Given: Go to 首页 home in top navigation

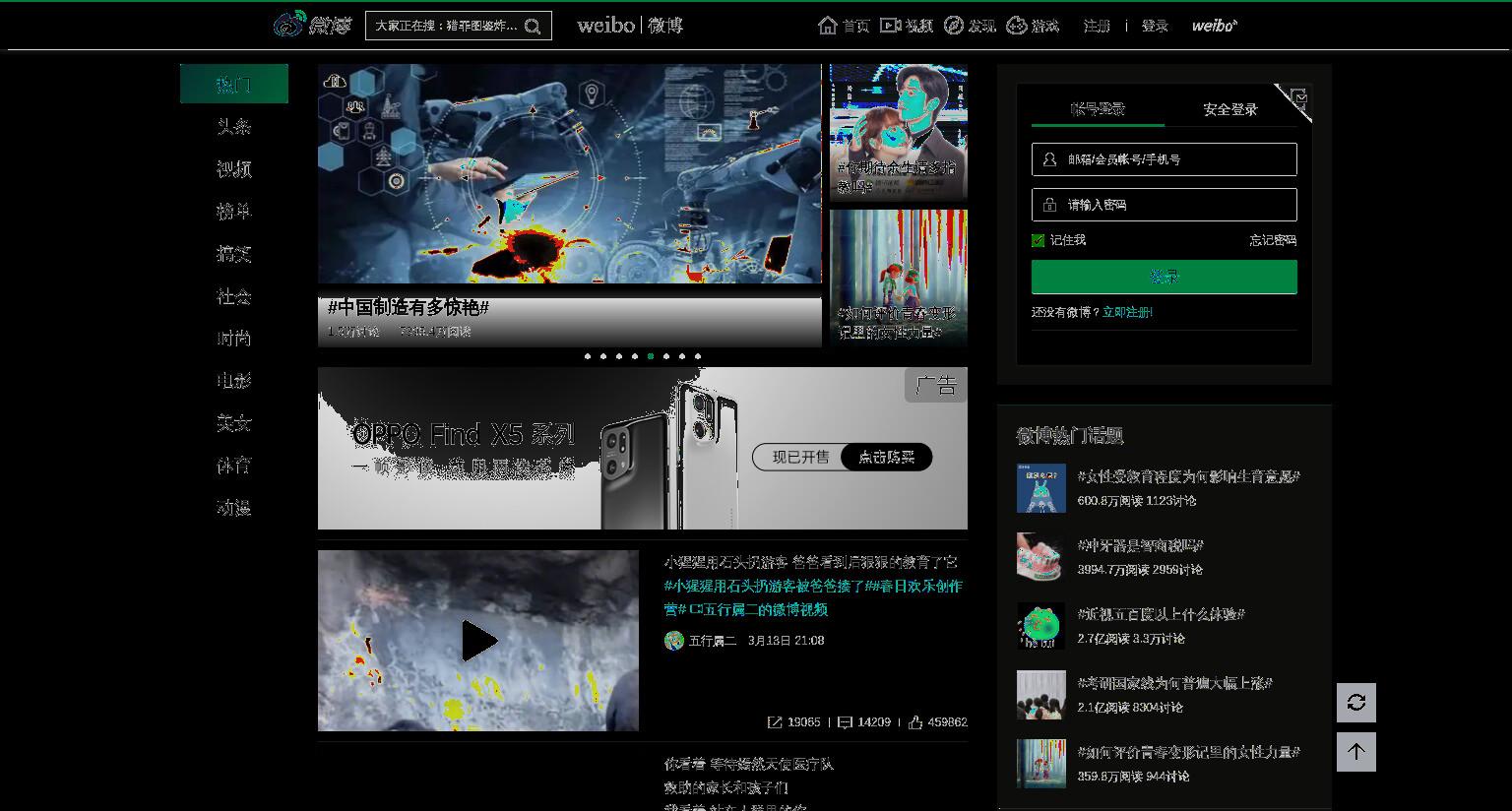Looking at the screenshot, I should (844, 26).
